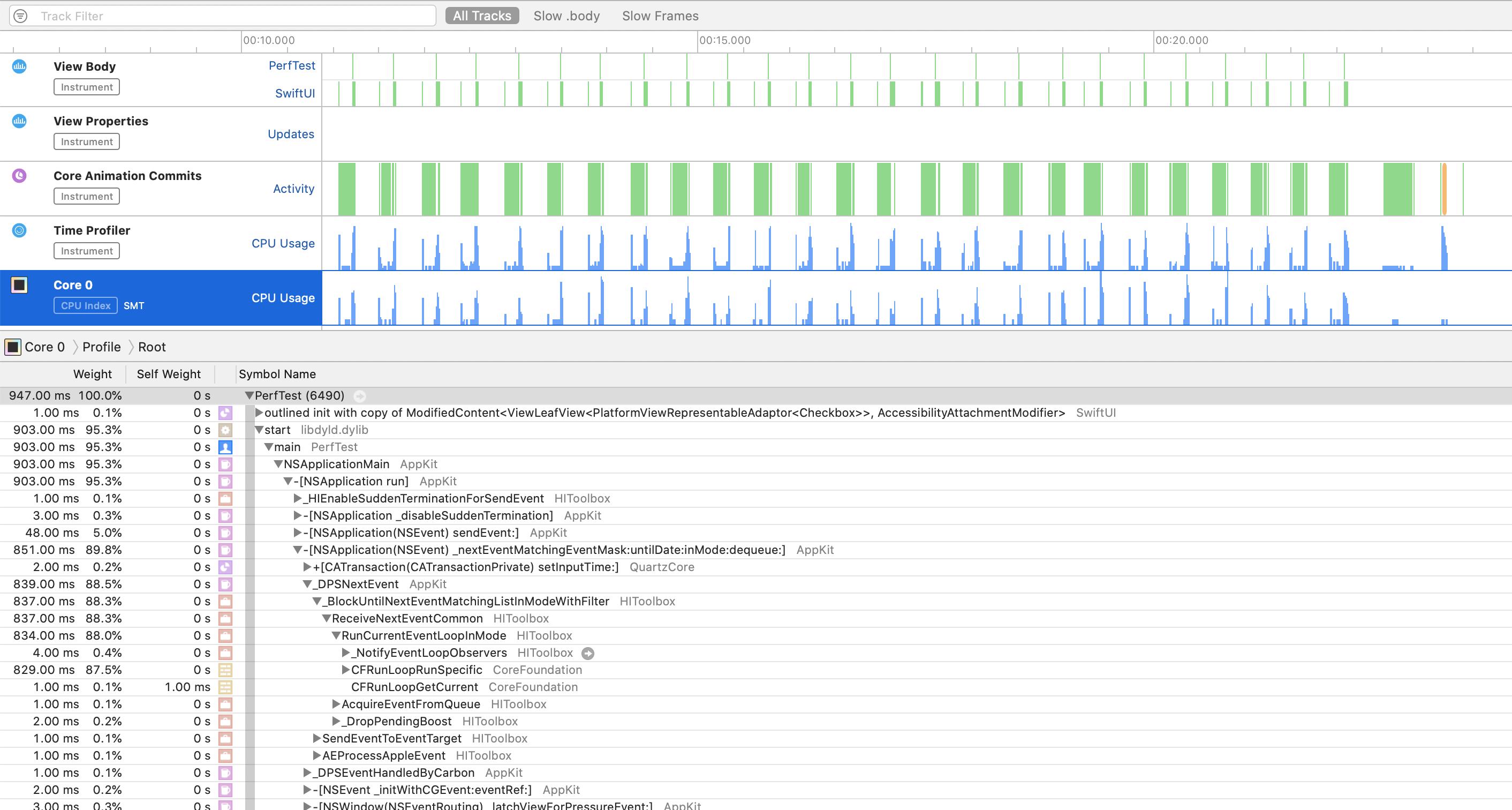The width and height of the screenshot is (1512, 810).
Task: Click arrow icon beside _NotifyEventLoopObservers
Action: (x=587, y=653)
